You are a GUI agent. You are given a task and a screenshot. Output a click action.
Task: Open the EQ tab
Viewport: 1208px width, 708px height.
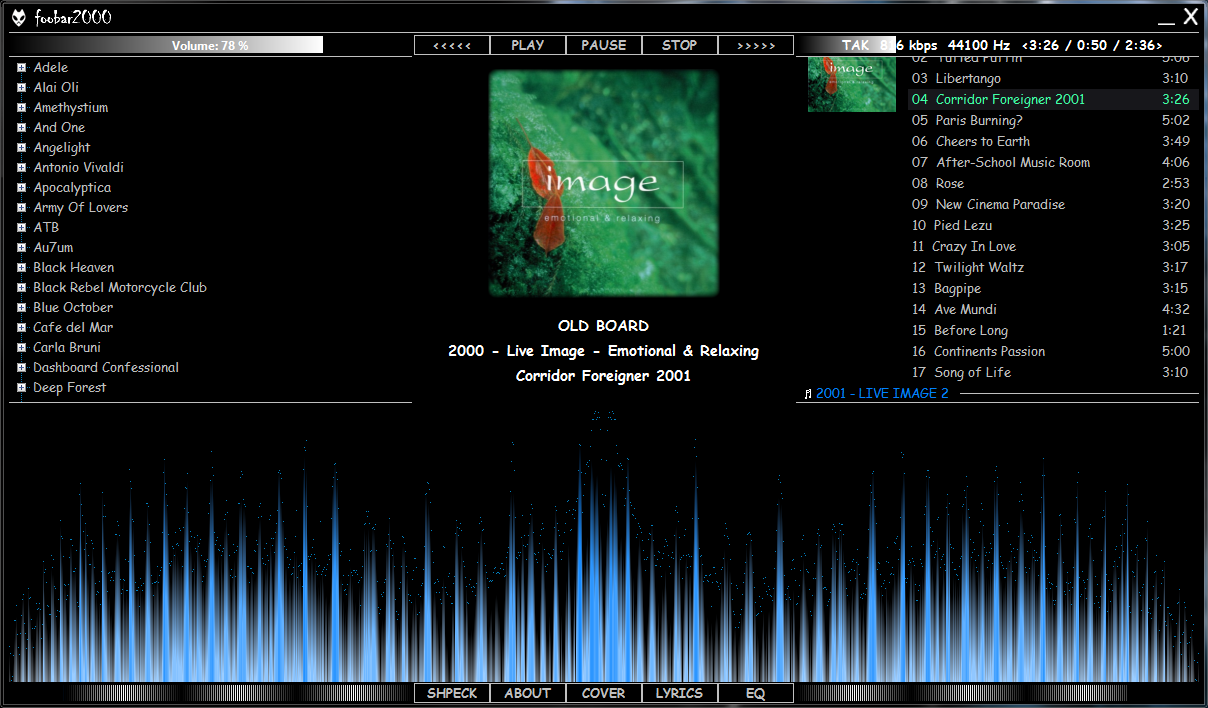click(x=755, y=693)
